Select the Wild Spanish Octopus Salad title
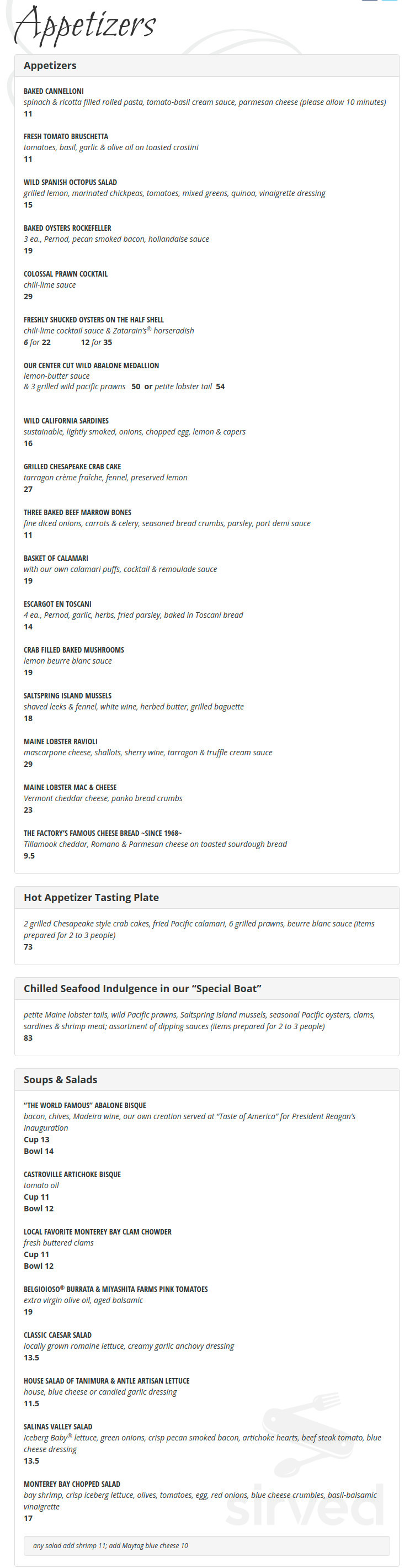 70,183
